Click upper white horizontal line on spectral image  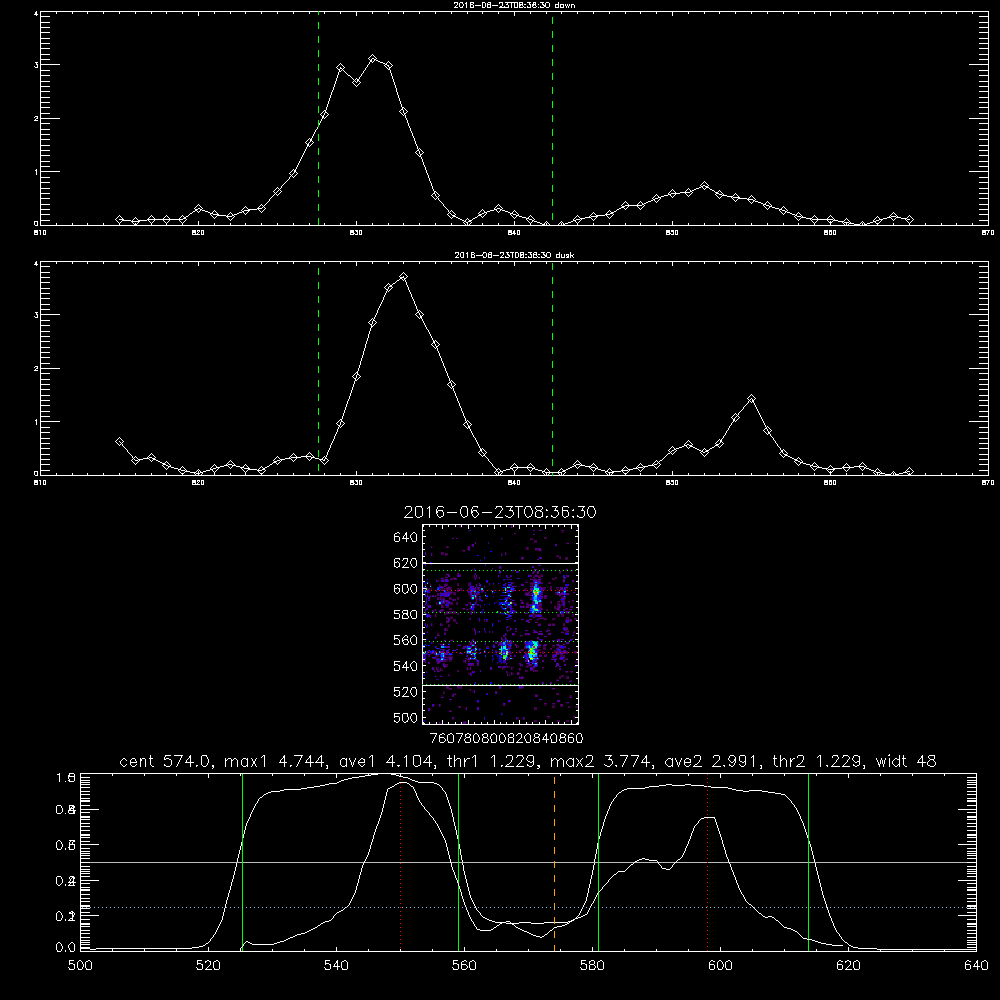click(501, 563)
